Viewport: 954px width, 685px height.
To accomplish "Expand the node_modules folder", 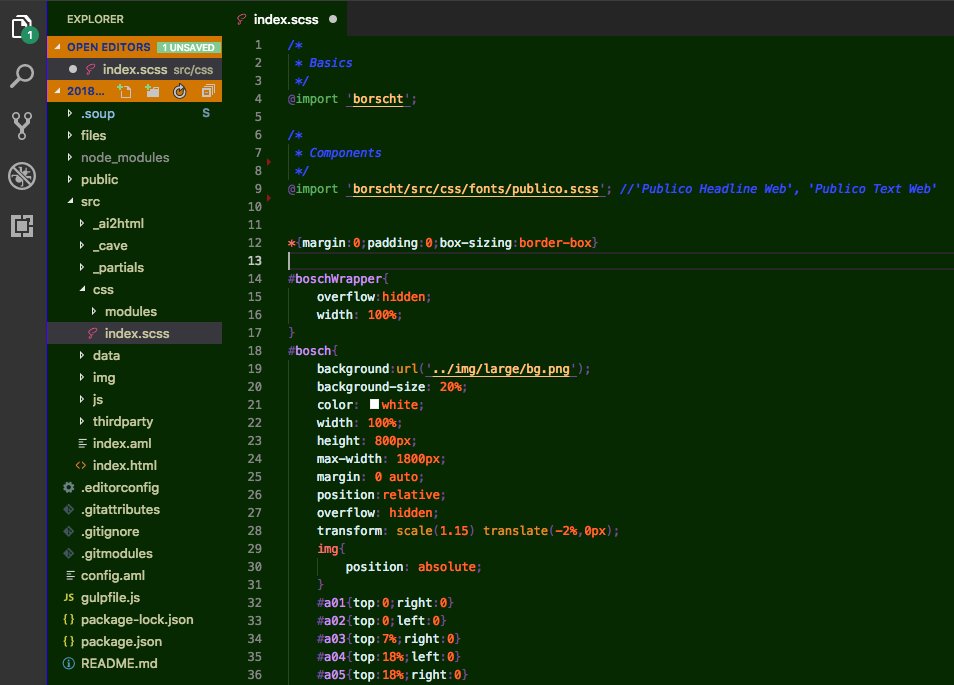I will point(127,157).
